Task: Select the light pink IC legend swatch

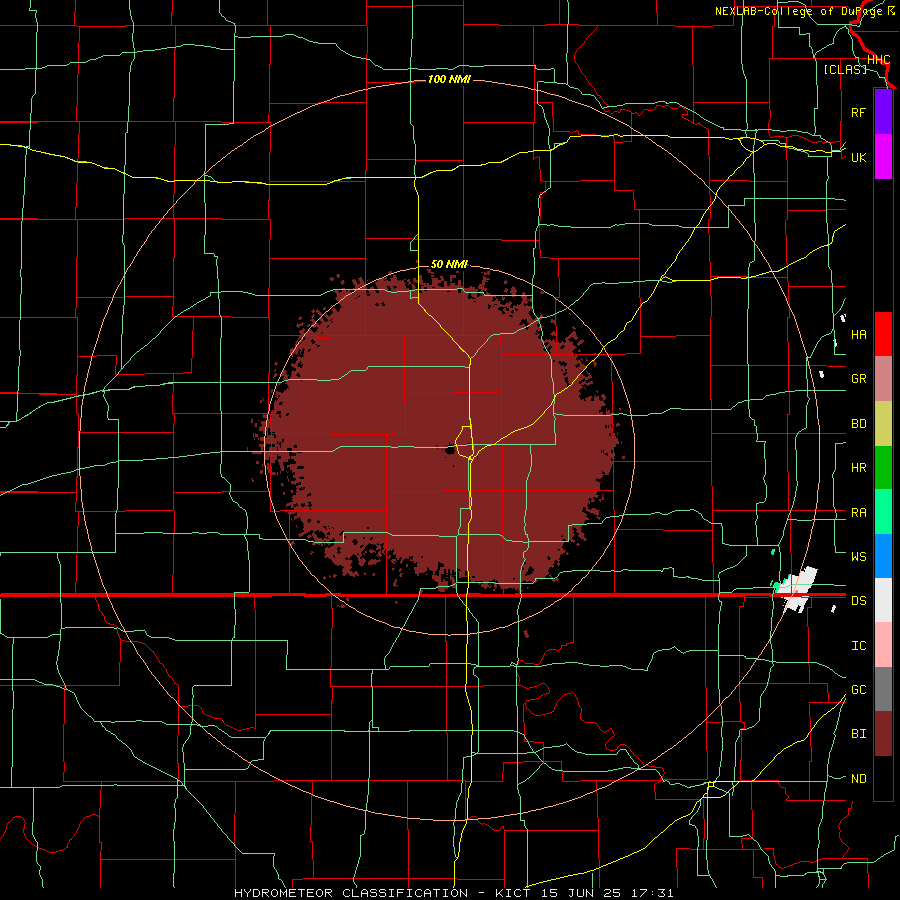Action: [x=883, y=645]
